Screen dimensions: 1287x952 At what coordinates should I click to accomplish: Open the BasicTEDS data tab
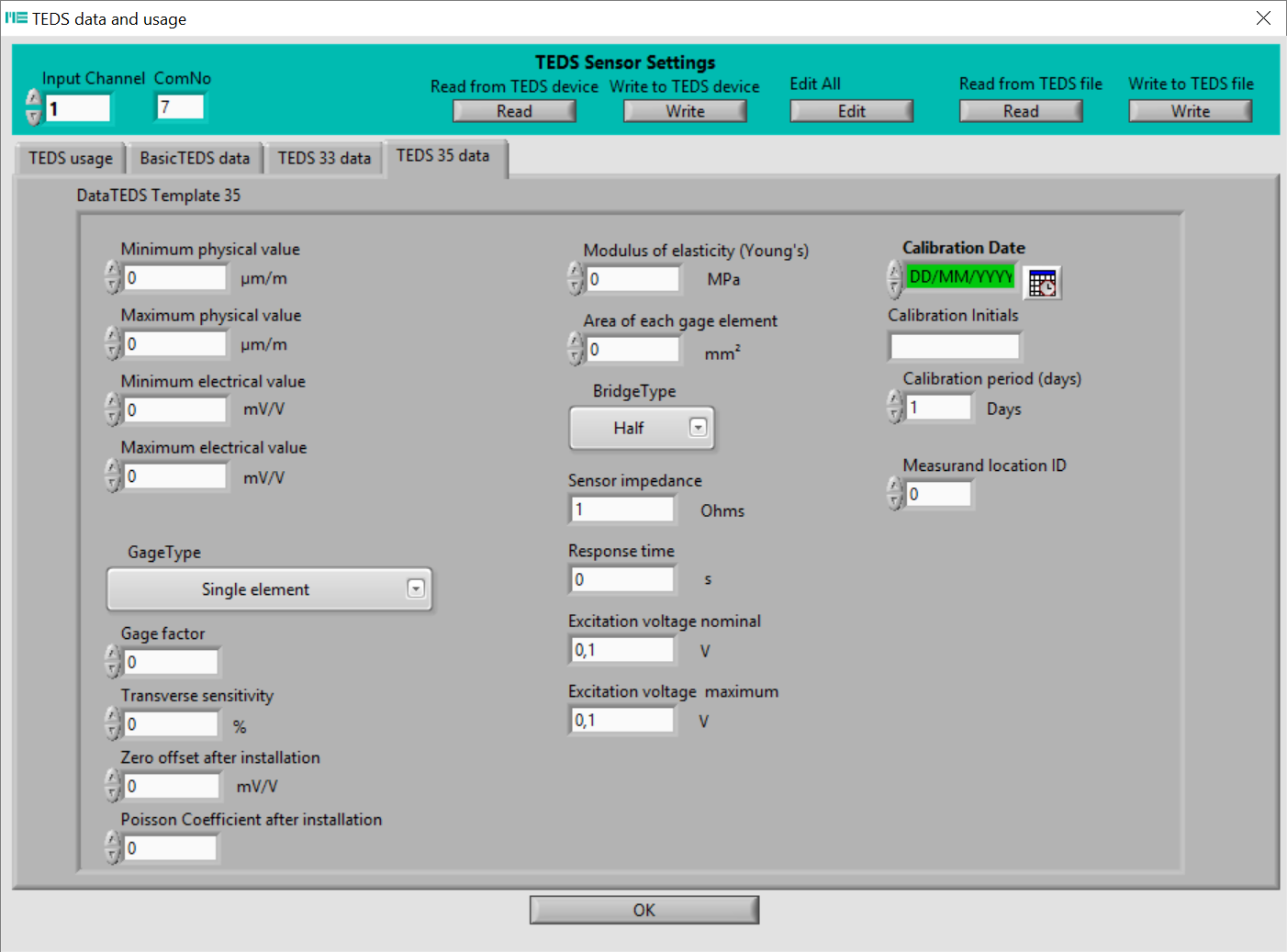pos(195,159)
